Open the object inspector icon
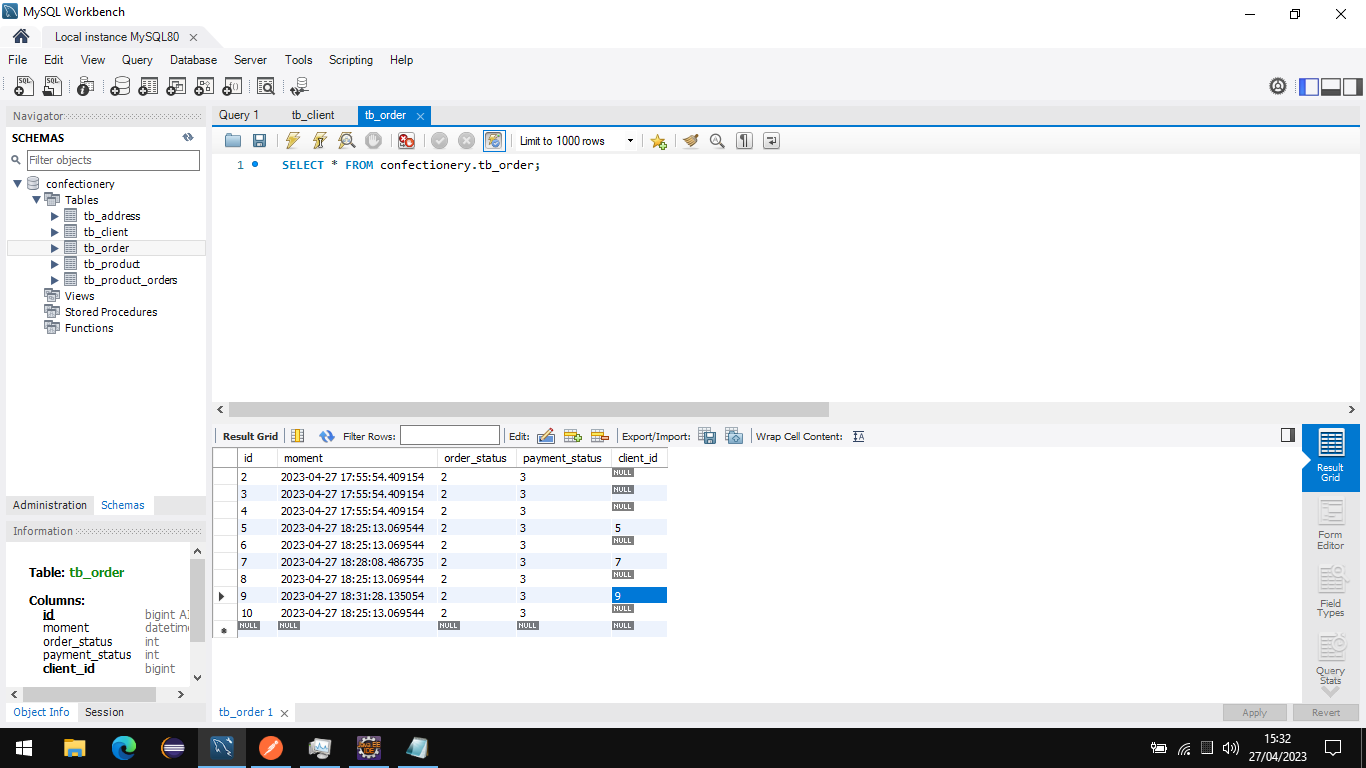The width and height of the screenshot is (1366, 768). coord(86,87)
